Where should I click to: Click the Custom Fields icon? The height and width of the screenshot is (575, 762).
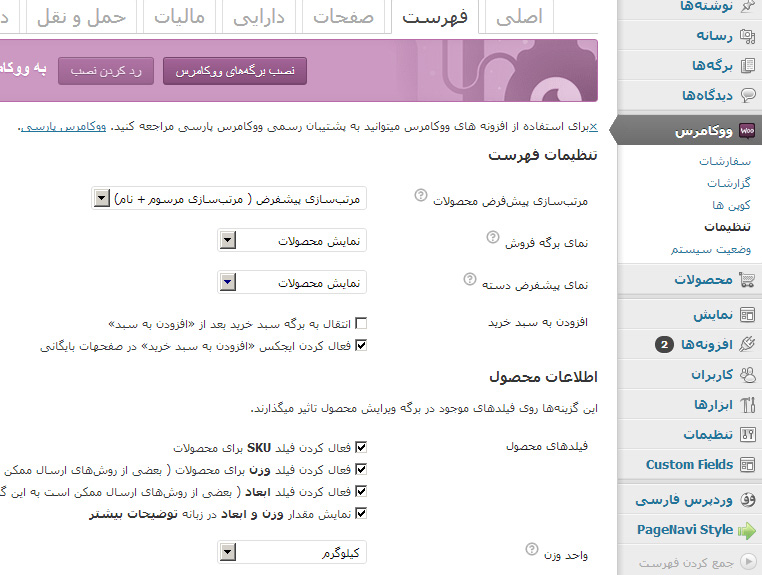click(747, 465)
